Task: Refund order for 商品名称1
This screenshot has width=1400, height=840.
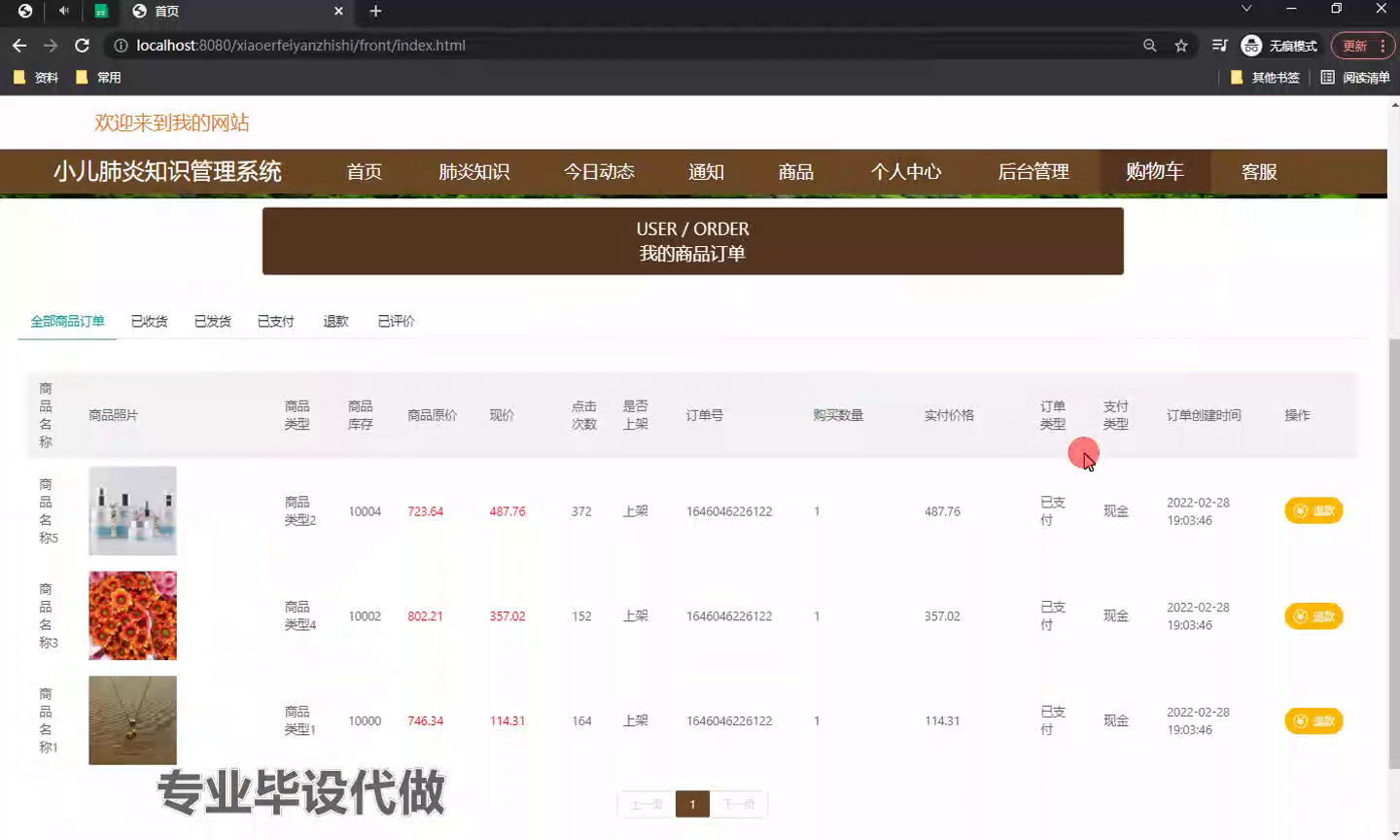Action: tap(1313, 720)
